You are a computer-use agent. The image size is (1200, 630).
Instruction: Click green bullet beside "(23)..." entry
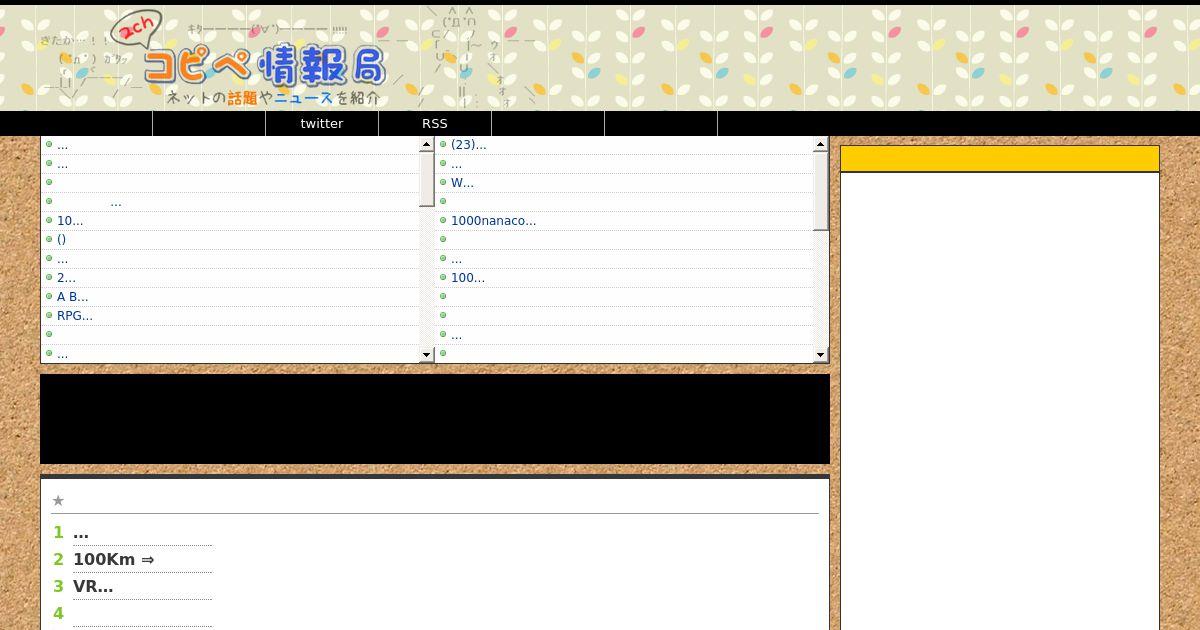pos(443,144)
